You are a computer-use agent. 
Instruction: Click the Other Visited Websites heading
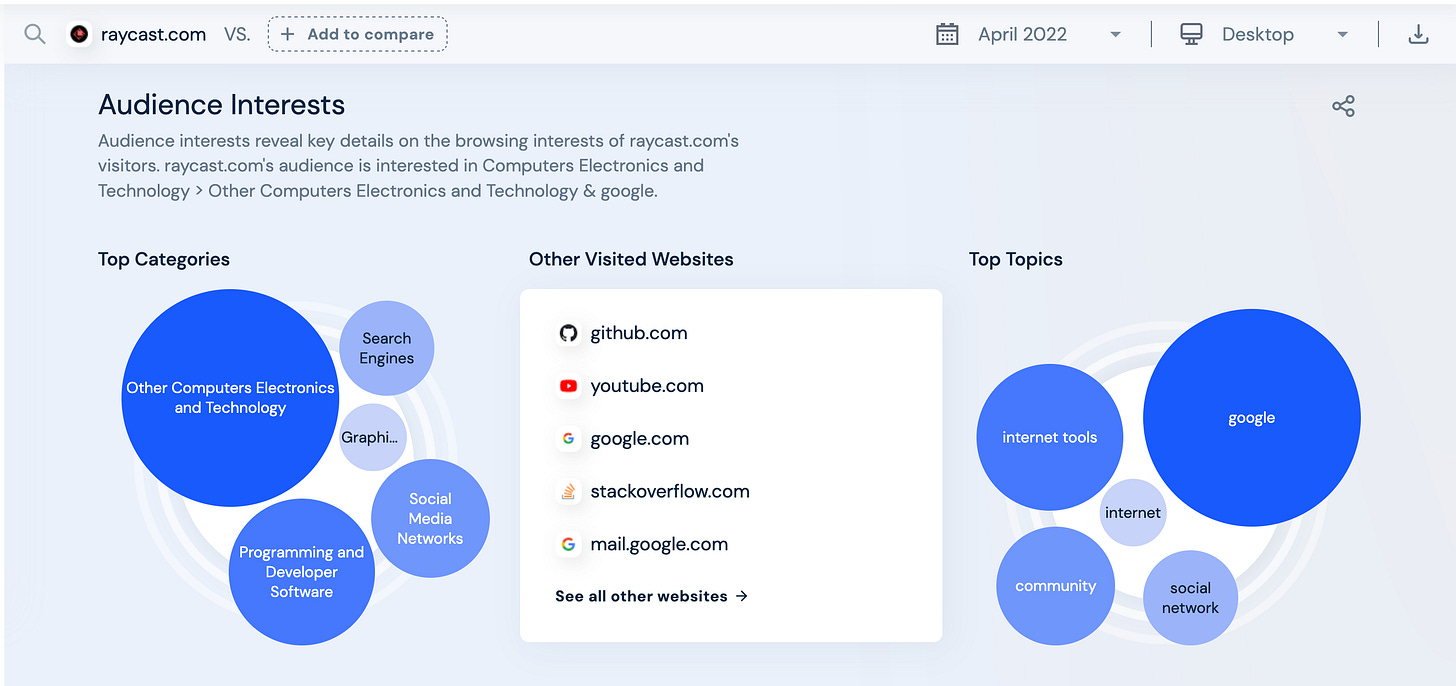(631, 259)
